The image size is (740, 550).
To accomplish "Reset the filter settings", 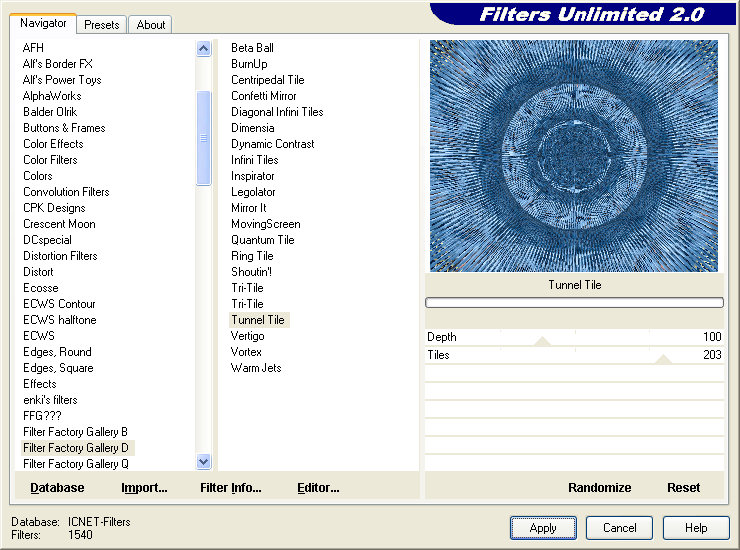I will [x=683, y=488].
